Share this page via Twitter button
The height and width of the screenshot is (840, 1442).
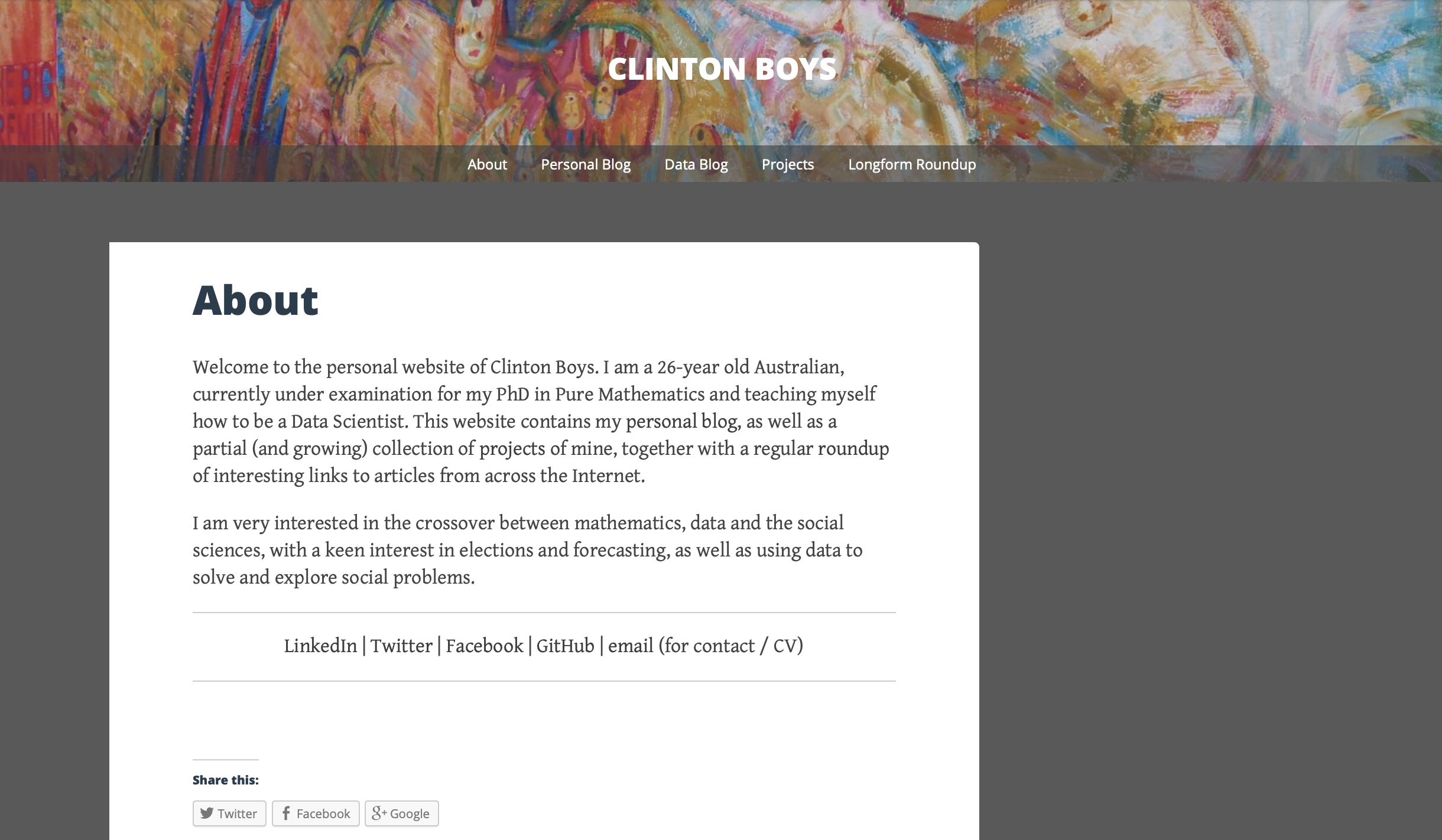pyautogui.click(x=229, y=813)
